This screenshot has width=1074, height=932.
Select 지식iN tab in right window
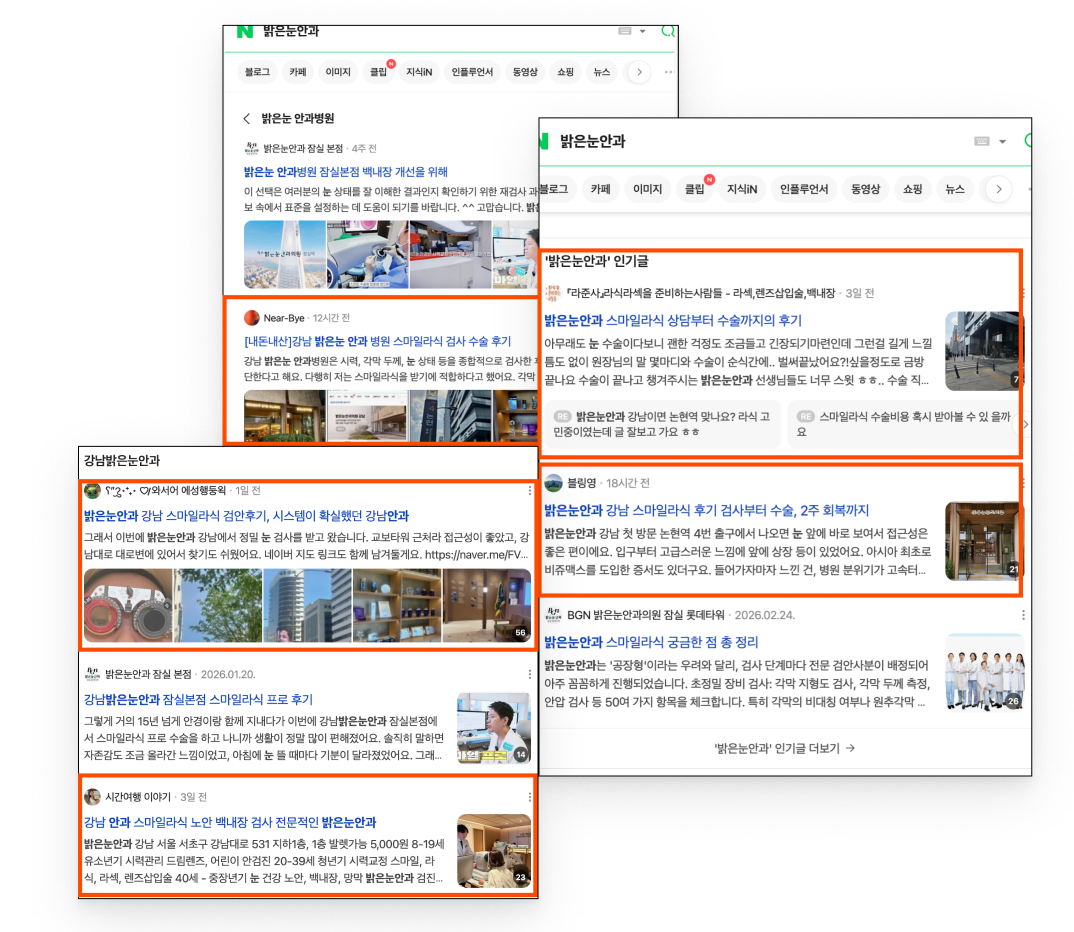point(742,190)
